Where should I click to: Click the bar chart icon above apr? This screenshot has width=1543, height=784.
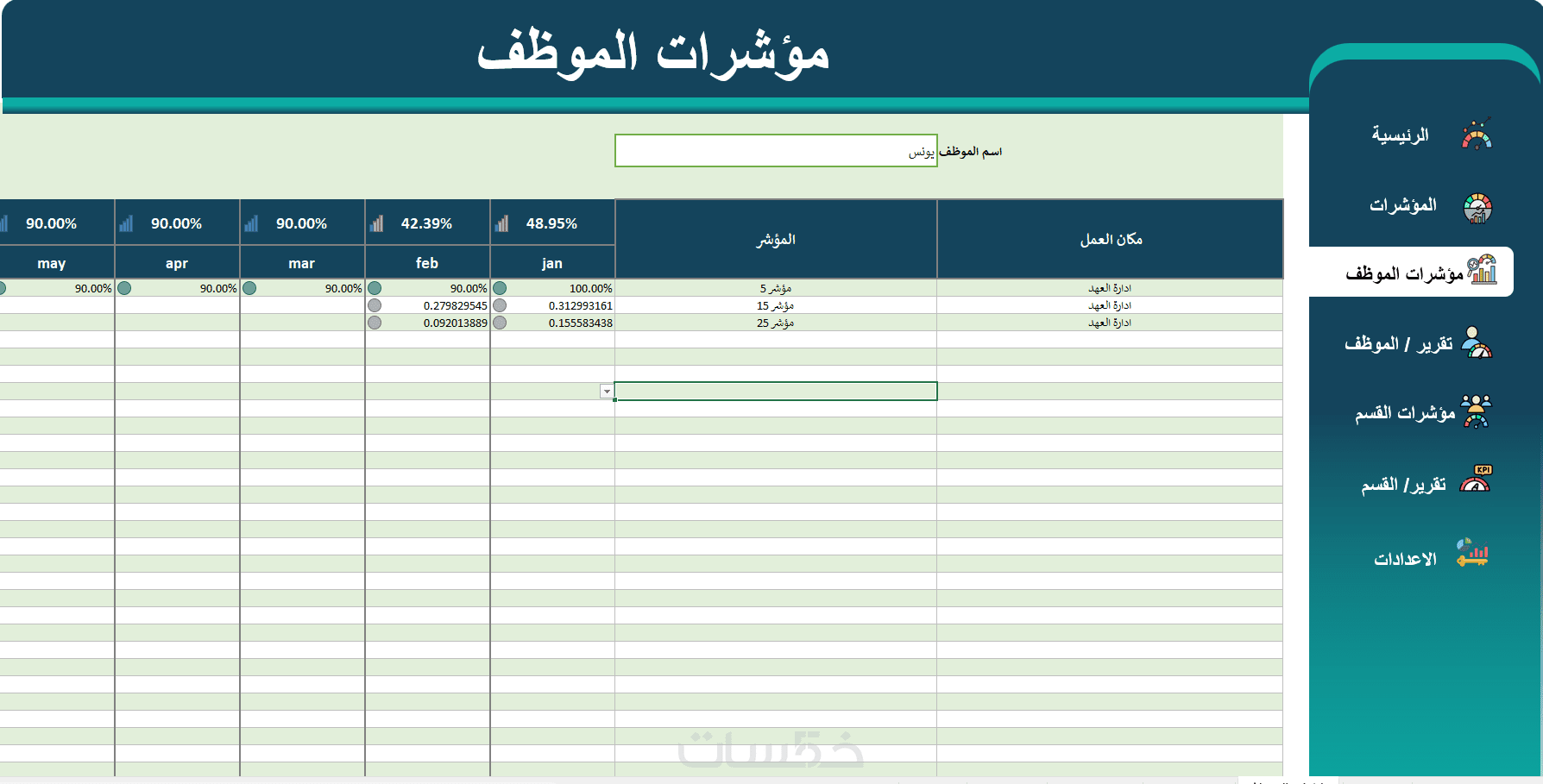[127, 224]
